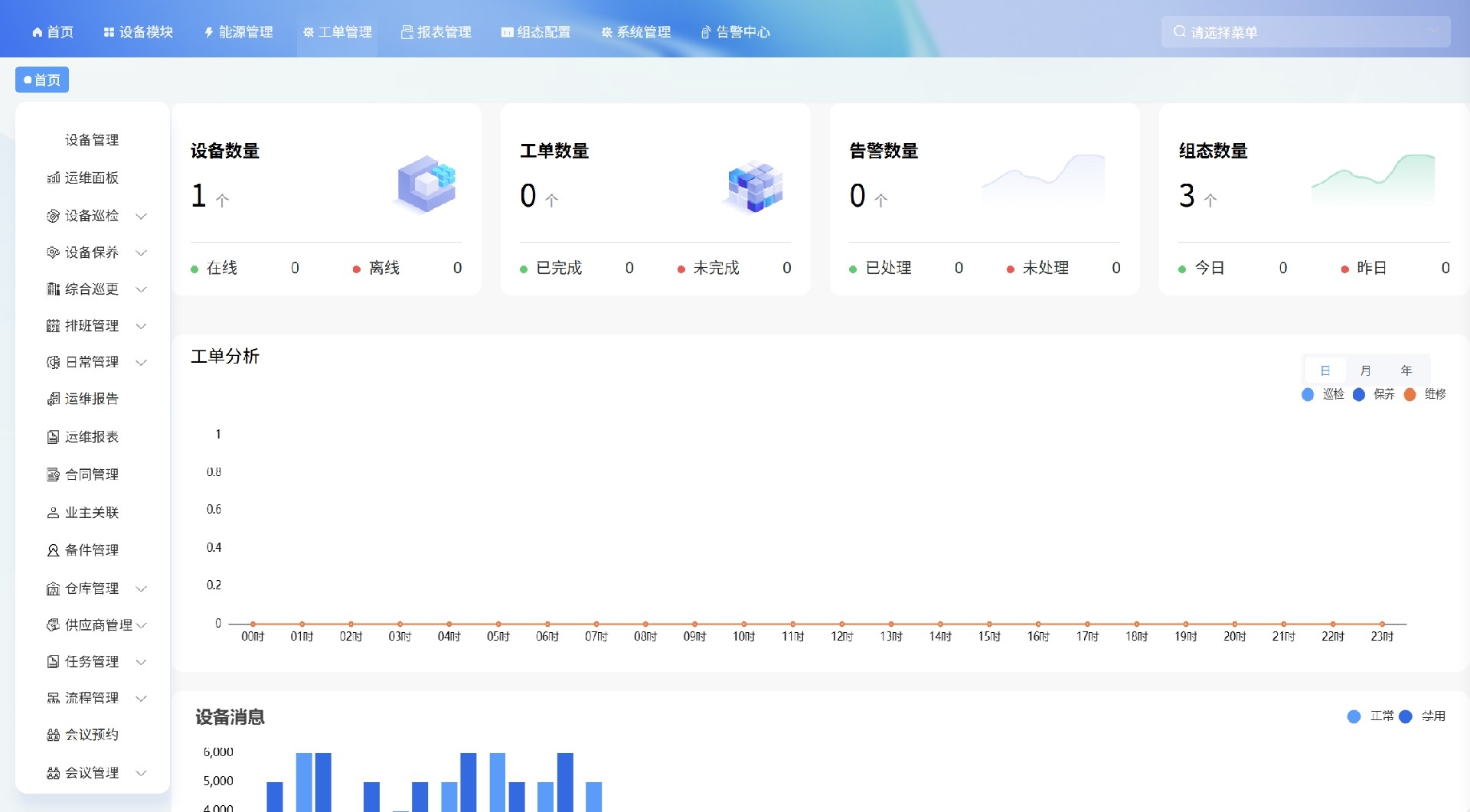Switch 工单分析 chart to 月 view

(x=1366, y=370)
